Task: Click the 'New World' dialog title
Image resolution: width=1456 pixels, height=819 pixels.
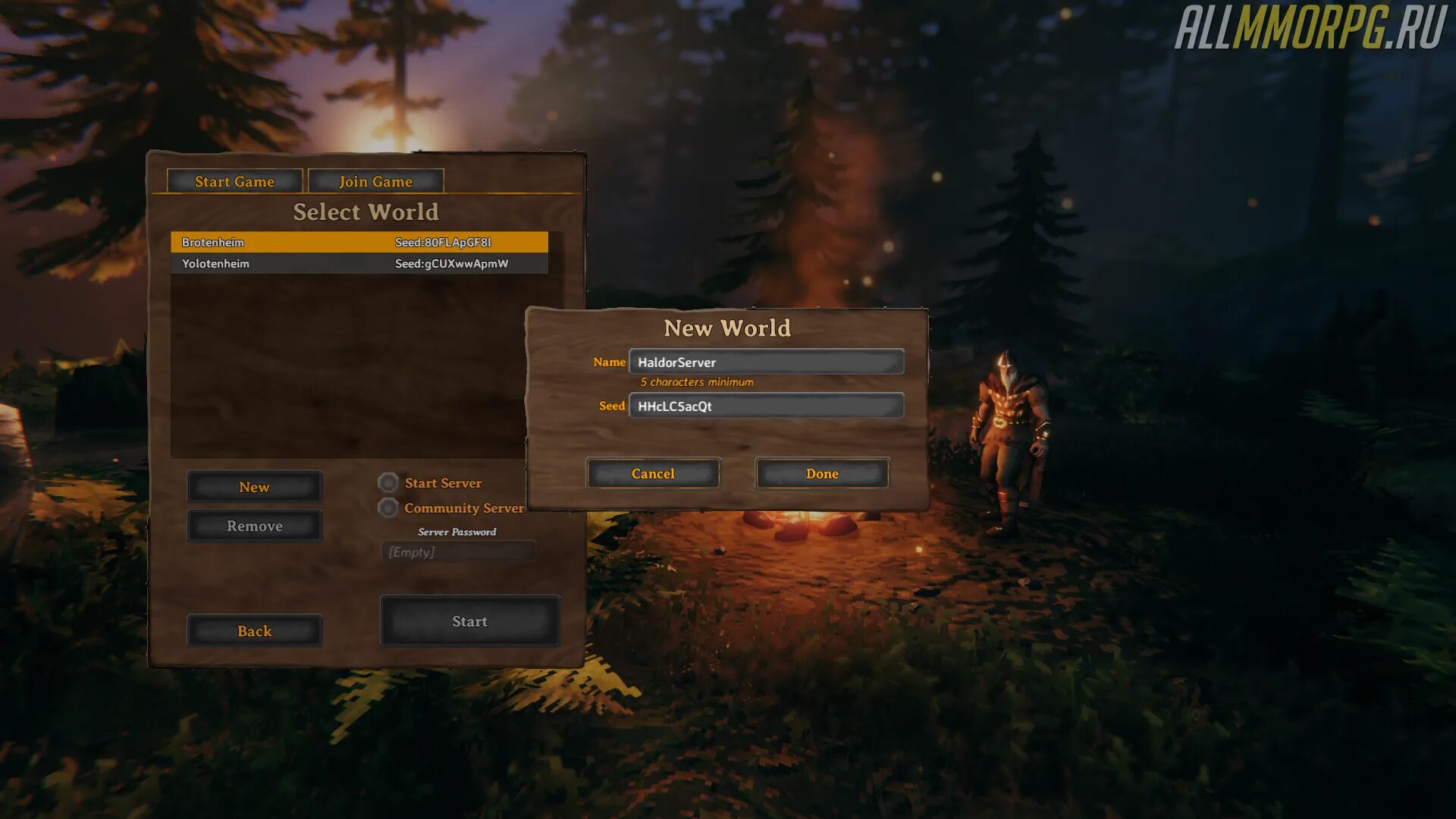Action: pos(727,327)
